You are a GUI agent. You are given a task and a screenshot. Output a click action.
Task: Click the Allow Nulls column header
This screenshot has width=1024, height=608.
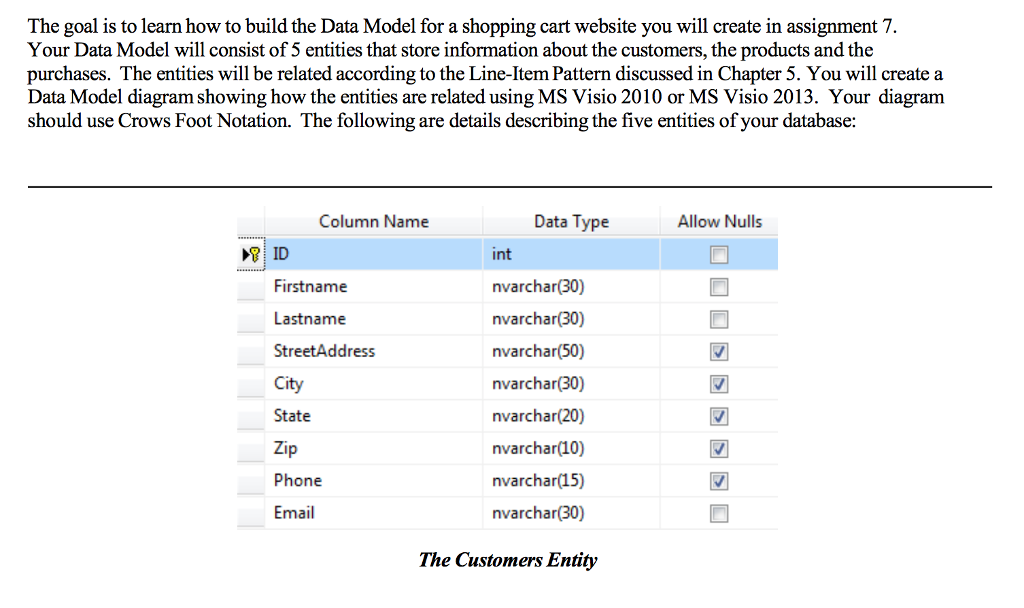(719, 221)
